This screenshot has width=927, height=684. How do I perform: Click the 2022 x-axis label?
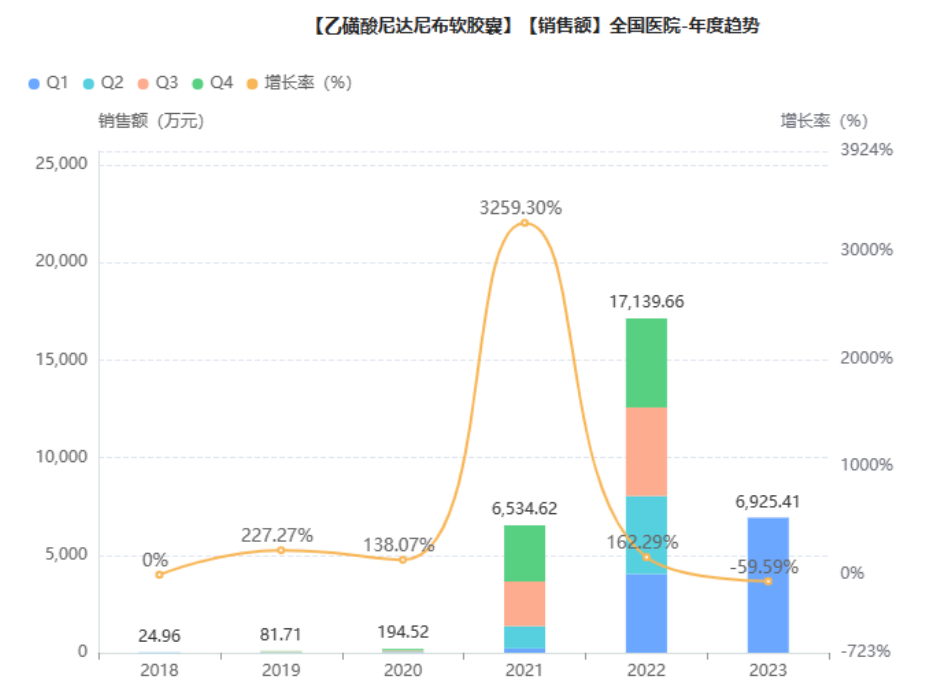646,670
